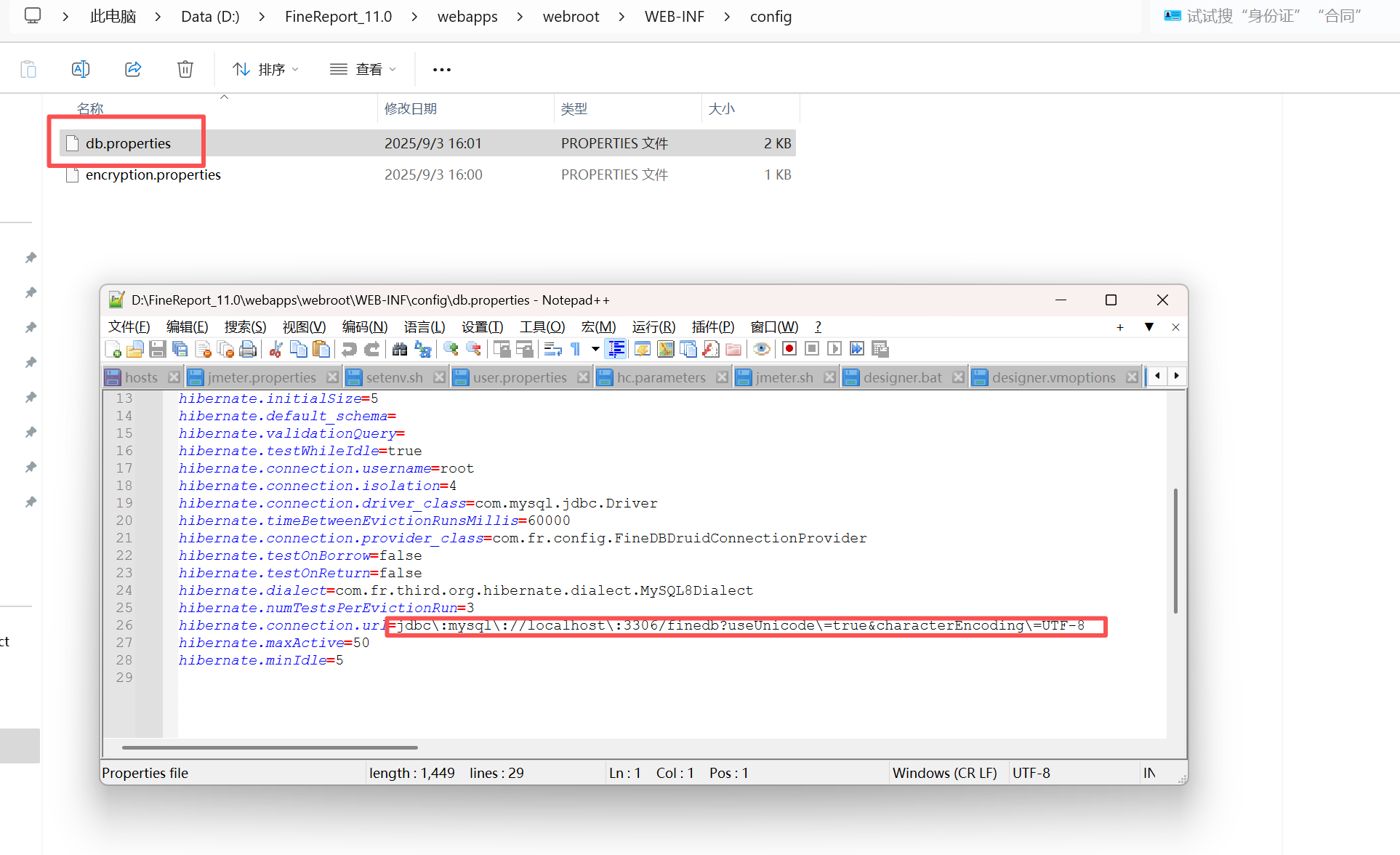1400x855 pixels.
Task: Click the Share icon in Explorer toolbar
Action: 133,69
